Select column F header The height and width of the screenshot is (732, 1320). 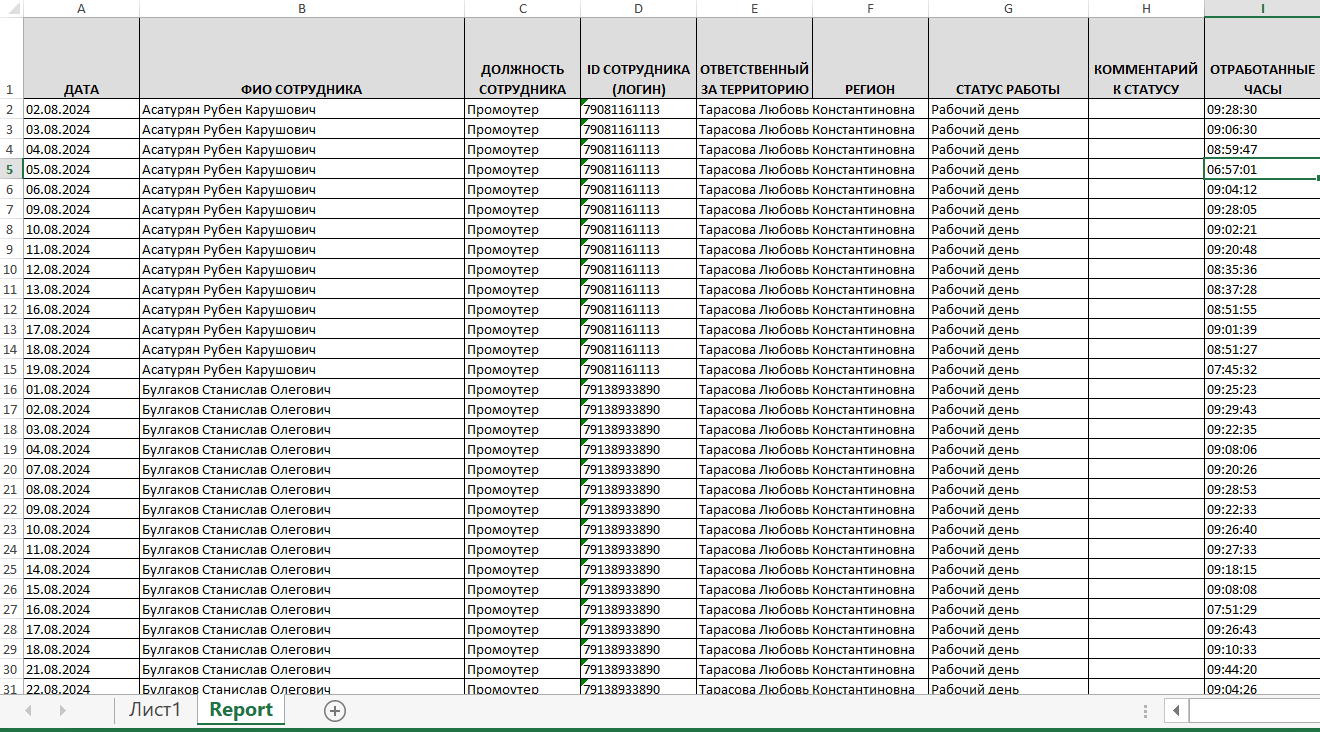[x=870, y=8]
